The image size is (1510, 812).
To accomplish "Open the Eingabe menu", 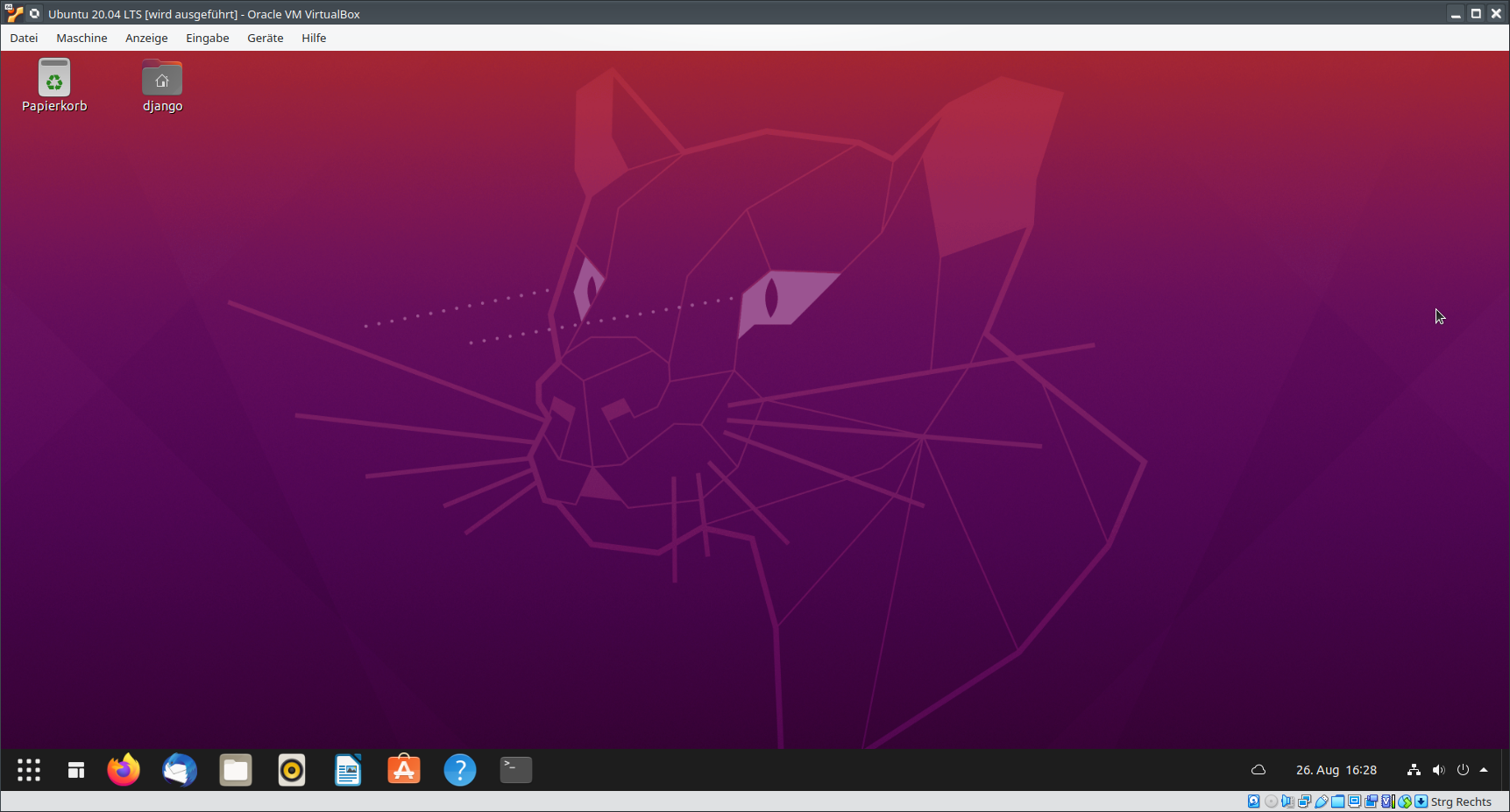I will [x=207, y=38].
